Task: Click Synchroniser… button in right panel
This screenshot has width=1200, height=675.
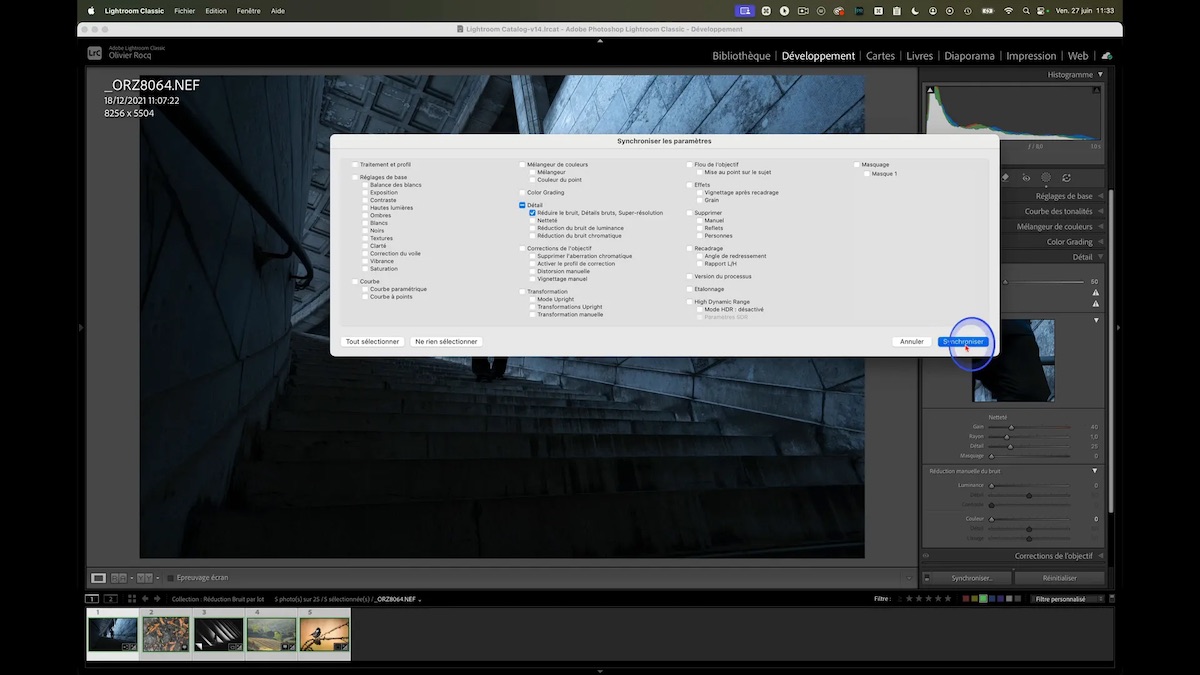Action: [x=971, y=578]
